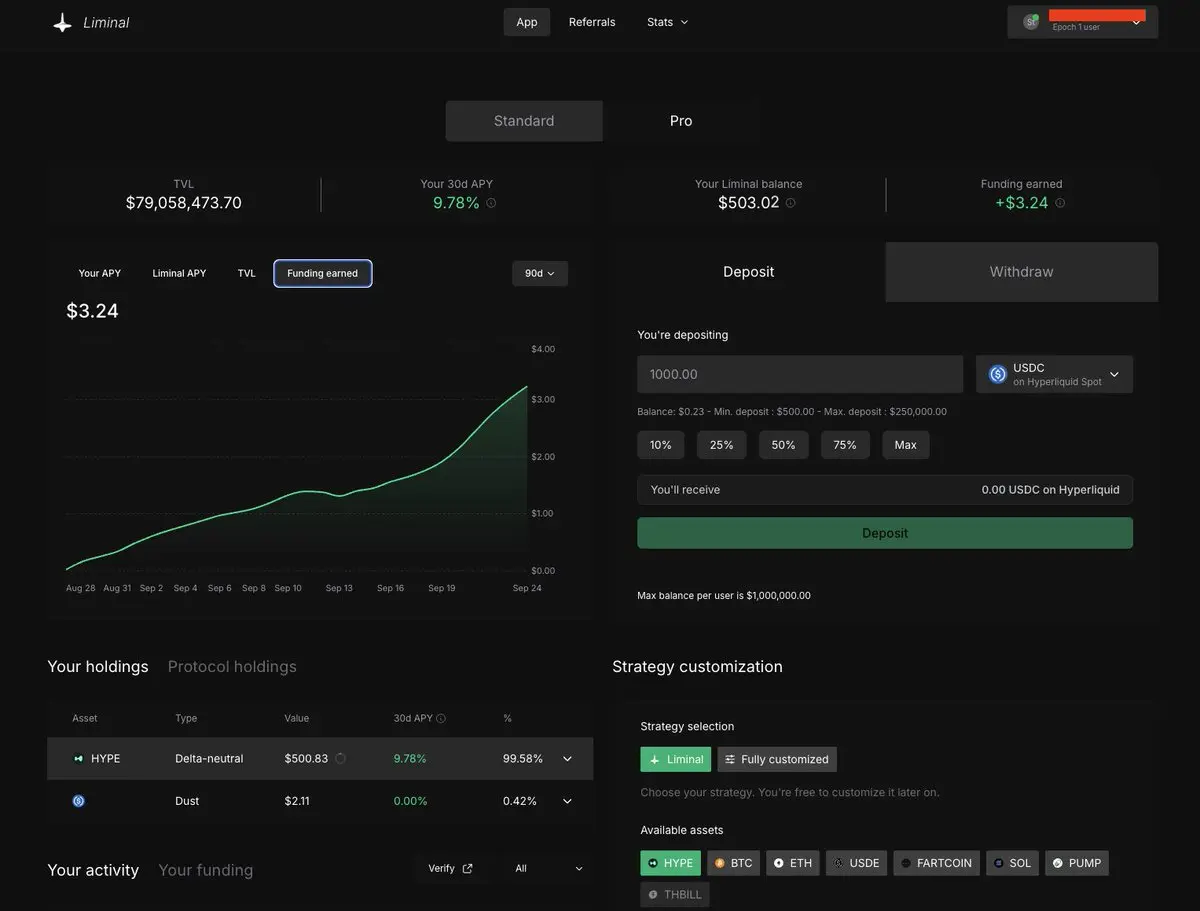Click info icon beside Your 30d APY
Viewport: 1200px width, 911px height.
coord(491,203)
